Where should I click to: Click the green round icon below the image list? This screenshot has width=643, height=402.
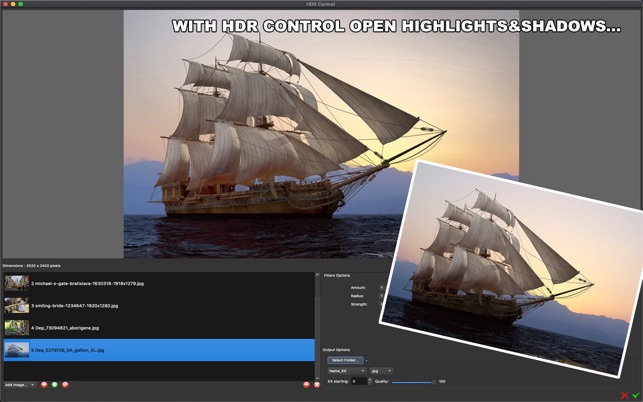[x=55, y=385]
